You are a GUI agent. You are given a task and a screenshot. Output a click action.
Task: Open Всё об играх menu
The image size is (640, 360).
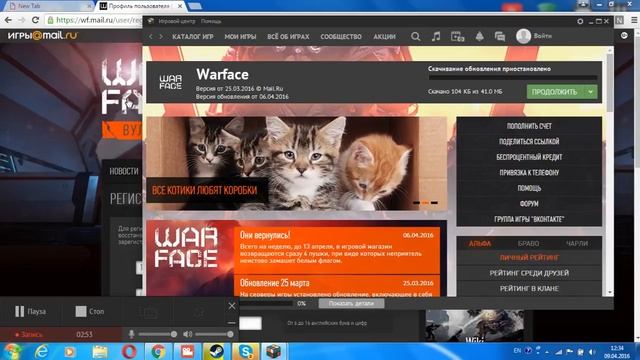coord(288,37)
